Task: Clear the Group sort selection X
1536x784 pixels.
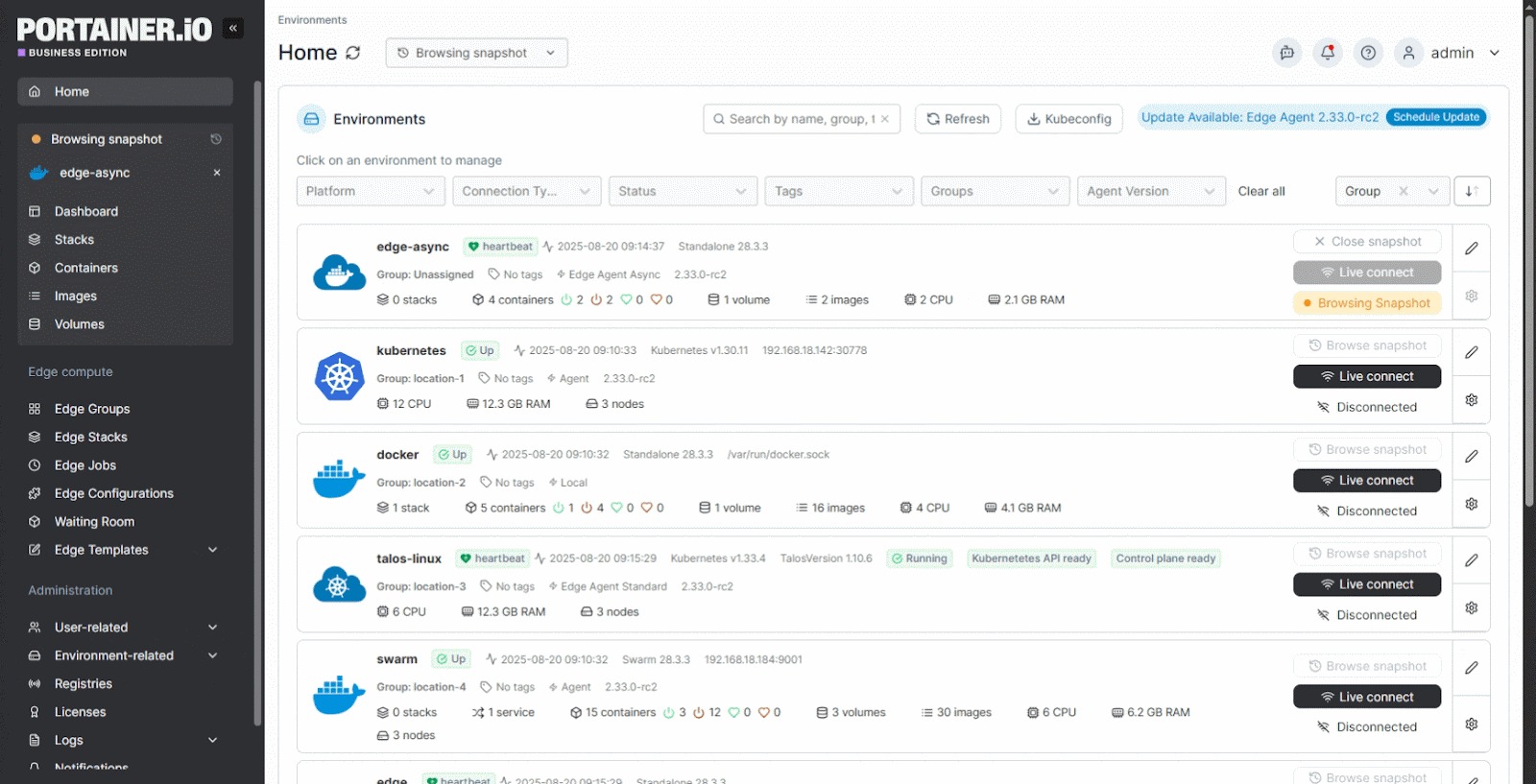Action: point(1404,191)
